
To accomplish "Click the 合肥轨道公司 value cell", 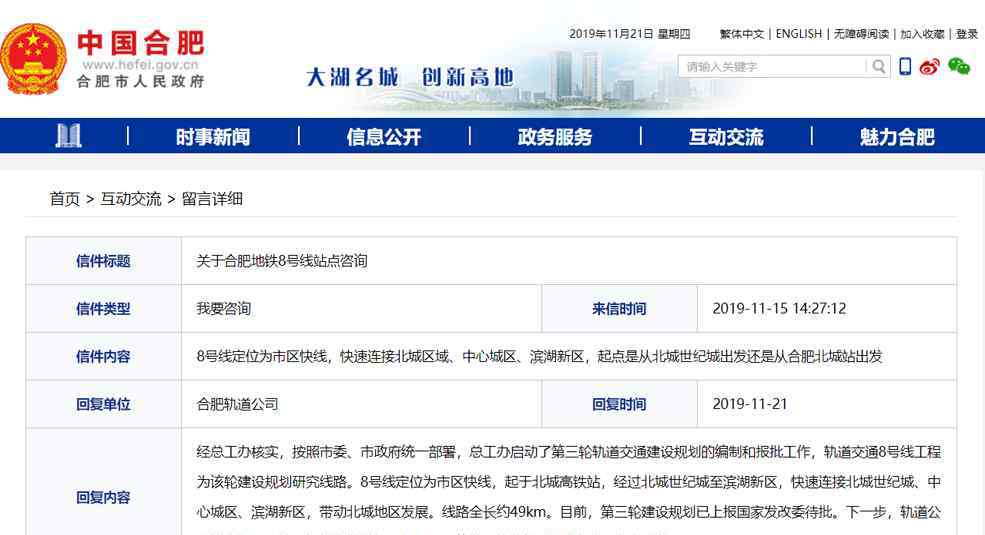I will pos(361,404).
